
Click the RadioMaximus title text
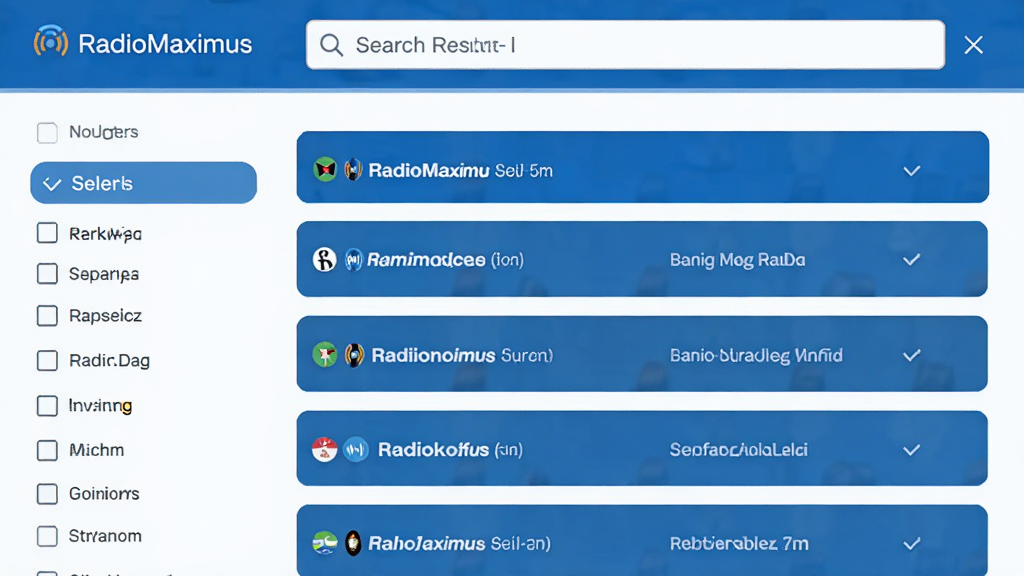(165, 44)
